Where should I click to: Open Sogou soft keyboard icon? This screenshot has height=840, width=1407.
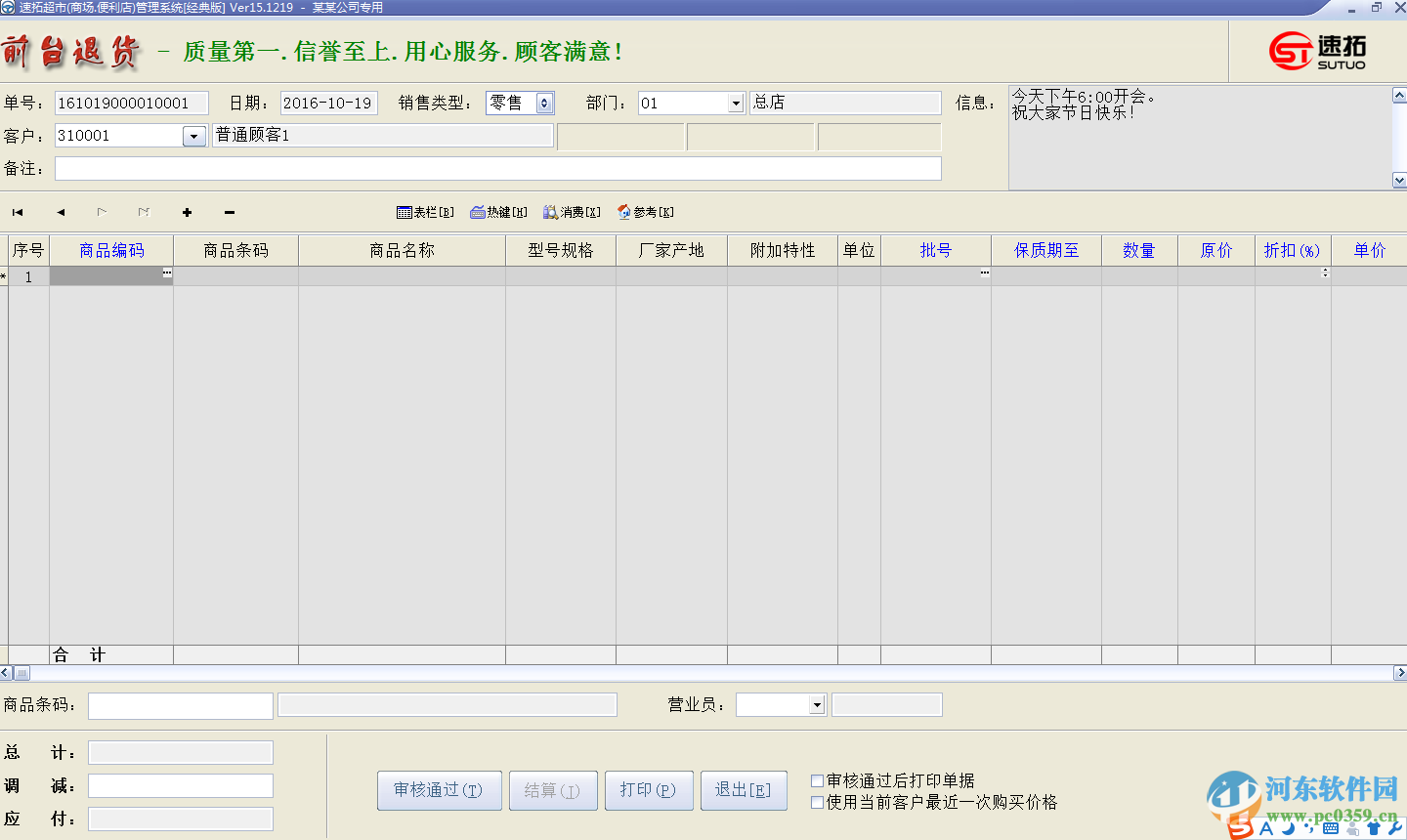coord(1331,828)
